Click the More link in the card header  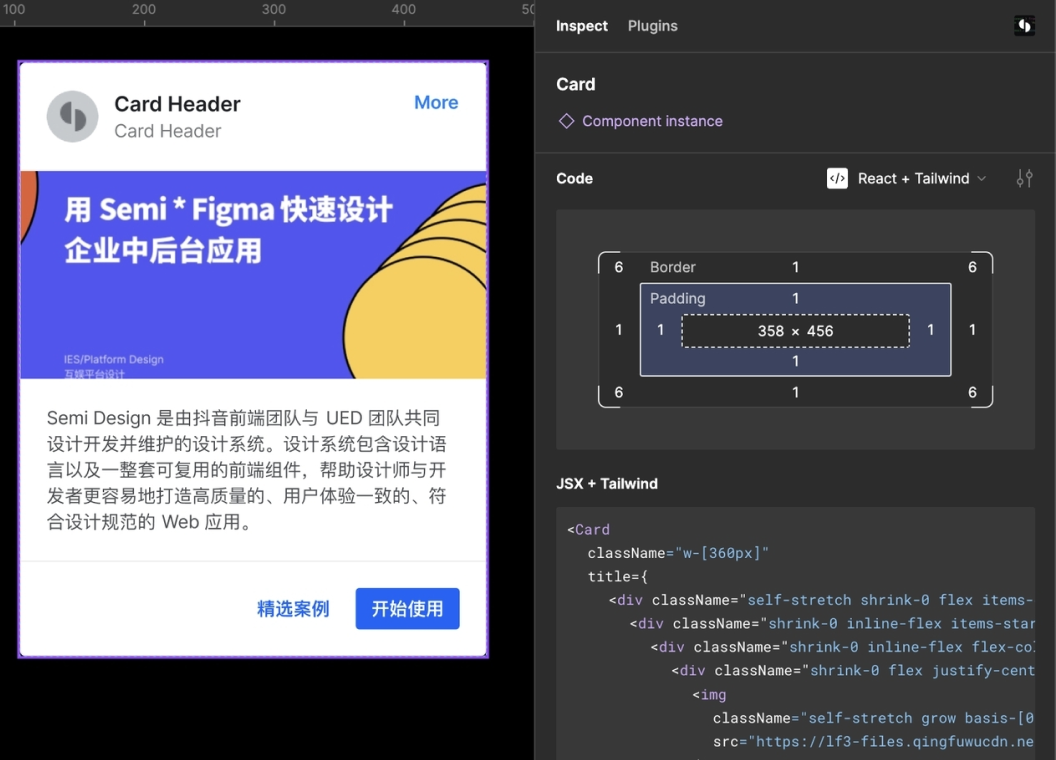click(436, 102)
